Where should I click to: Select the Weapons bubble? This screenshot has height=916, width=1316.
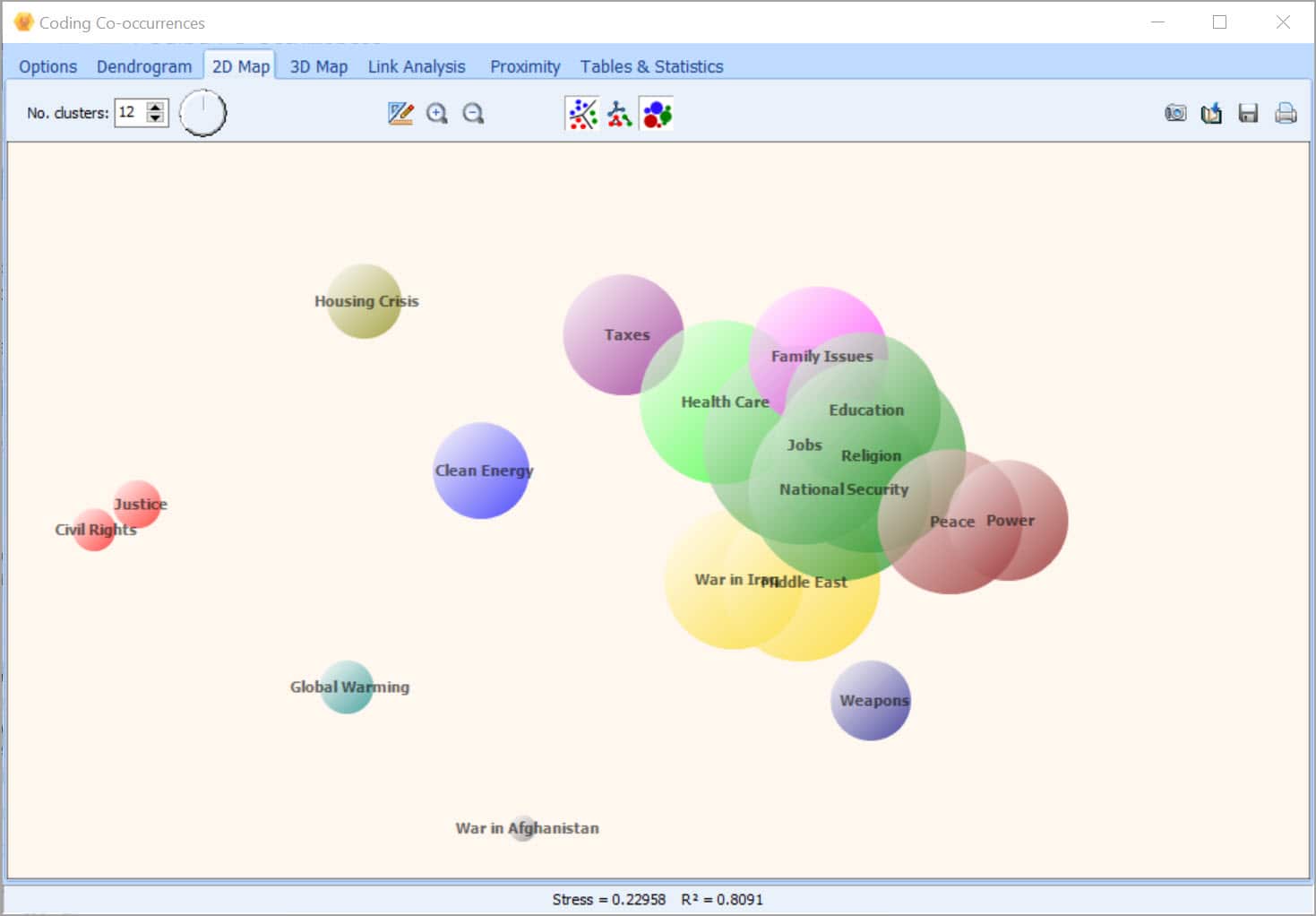(871, 700)
